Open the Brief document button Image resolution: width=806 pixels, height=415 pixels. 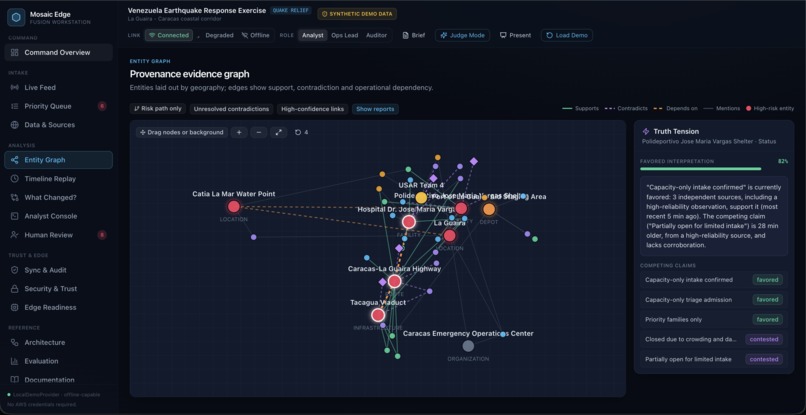coord(413,35)
